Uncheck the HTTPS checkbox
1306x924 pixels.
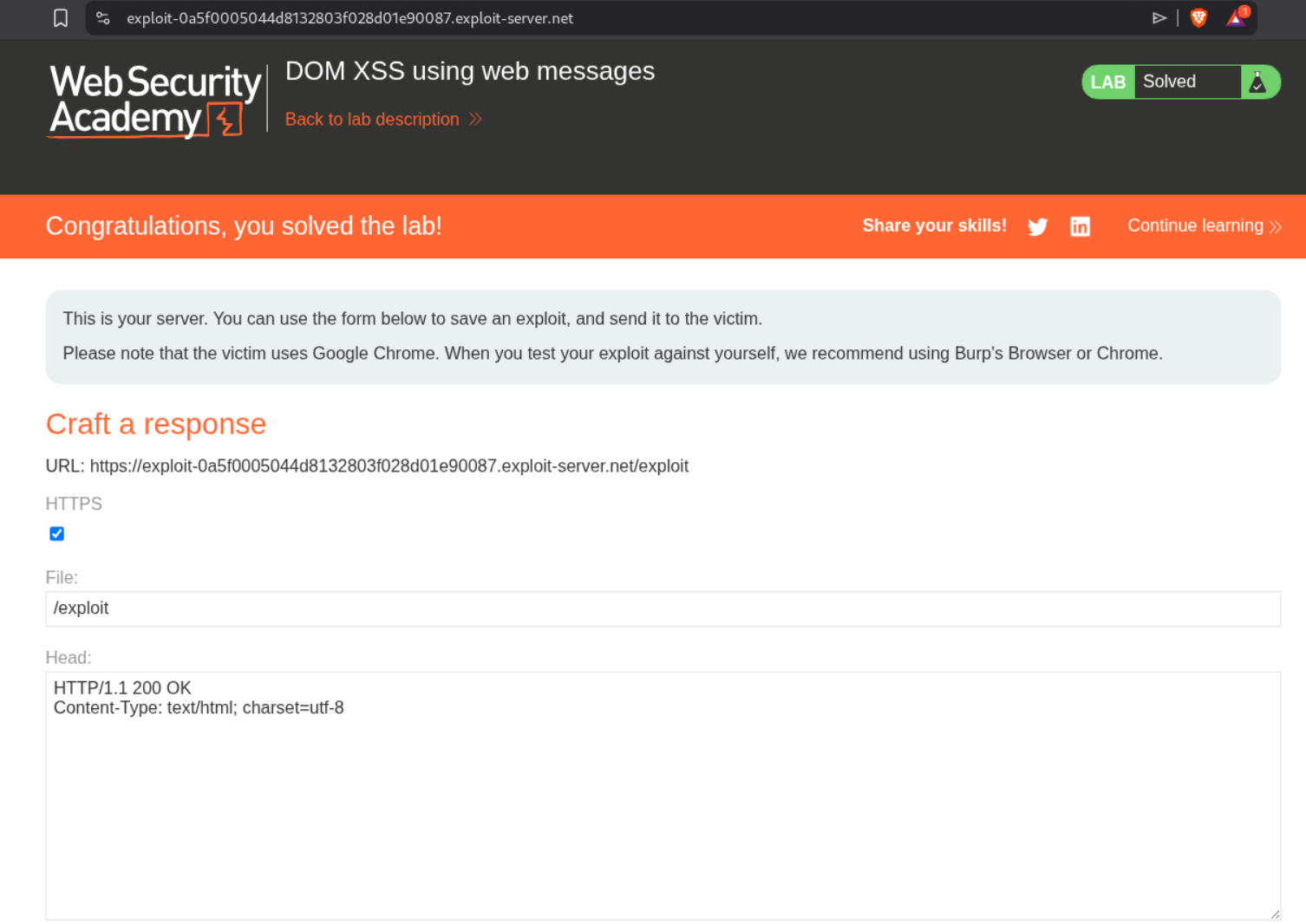[57, 534]
